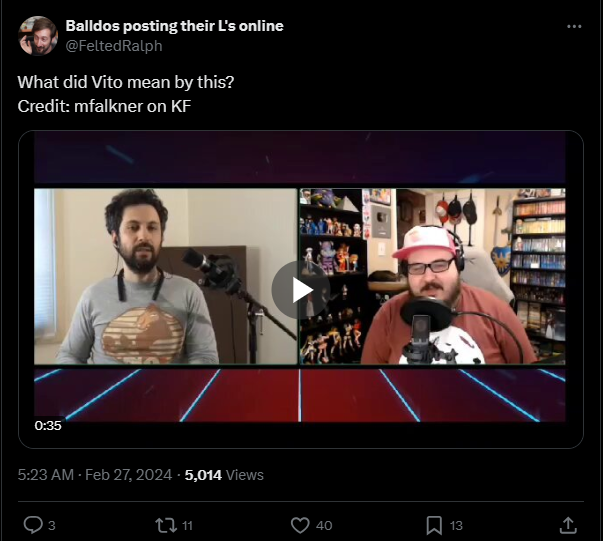Click the 5:23 AM Feb 27, 2024 timestamp
The width and height of the screenshot is (603, 541).
95,475
